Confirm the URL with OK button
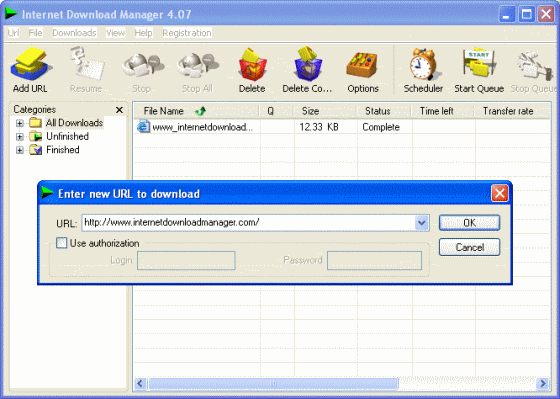Image resolution: width=560 pixels, height=399 pixels. [469, 223]
